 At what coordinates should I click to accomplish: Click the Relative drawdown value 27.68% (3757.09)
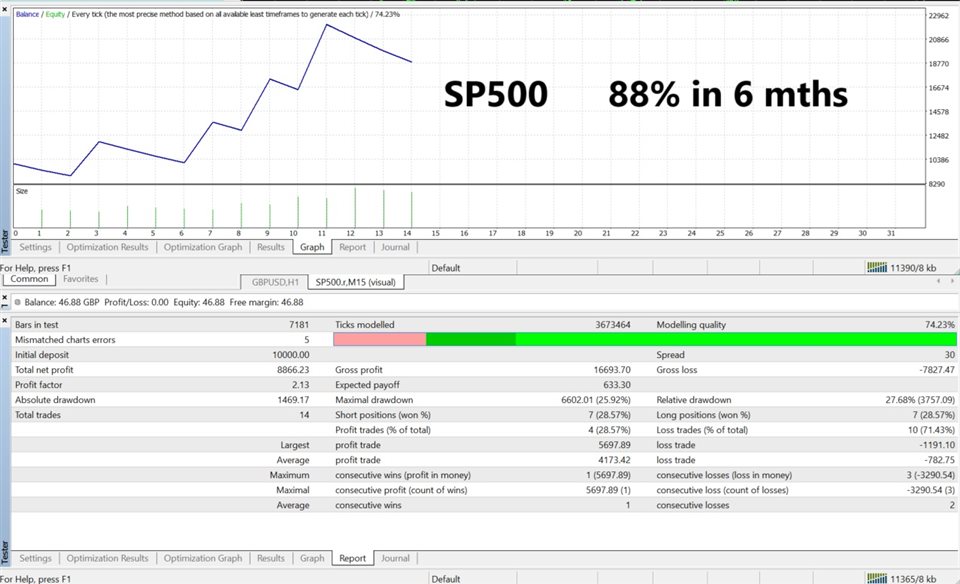coord(920,400)
